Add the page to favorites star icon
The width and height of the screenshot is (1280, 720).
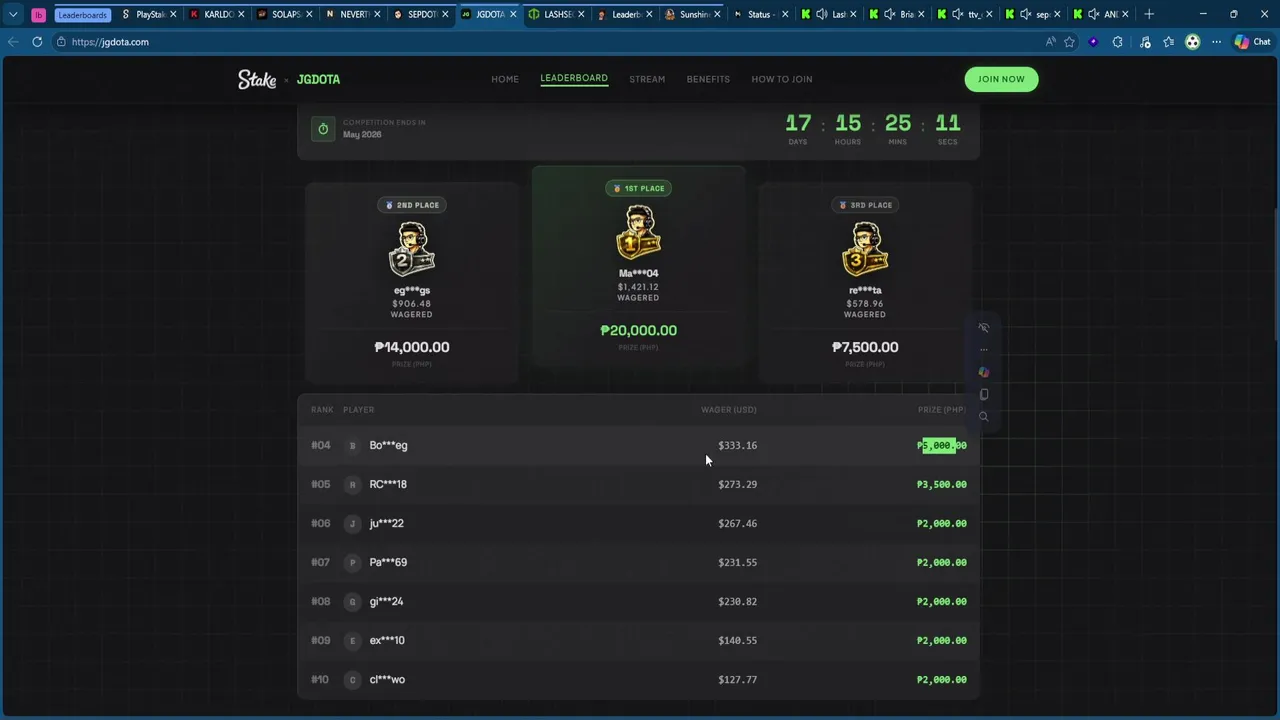pyautogui.click(x=1069, y=42)
